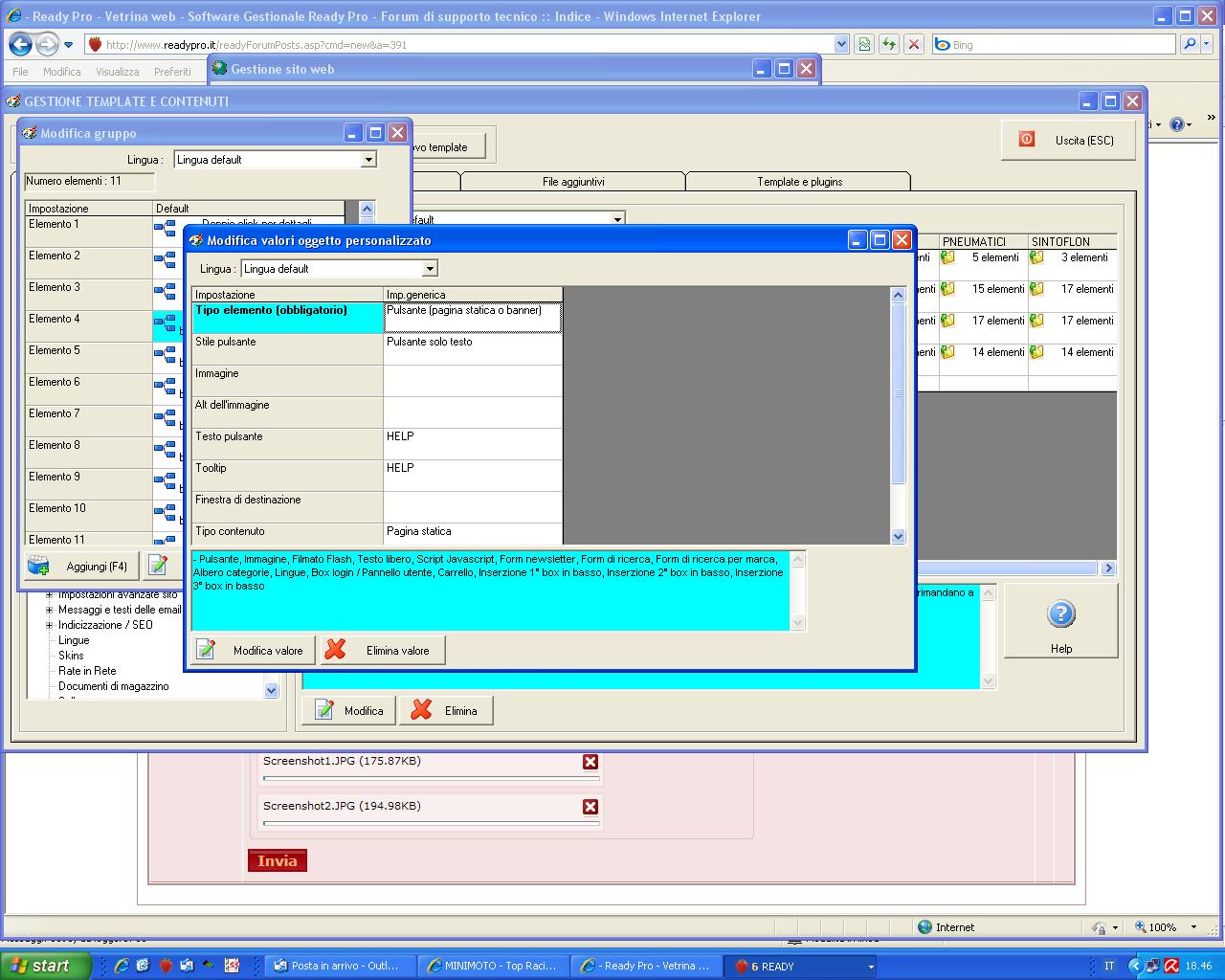Click the search magnifier button

[1190, 44]
